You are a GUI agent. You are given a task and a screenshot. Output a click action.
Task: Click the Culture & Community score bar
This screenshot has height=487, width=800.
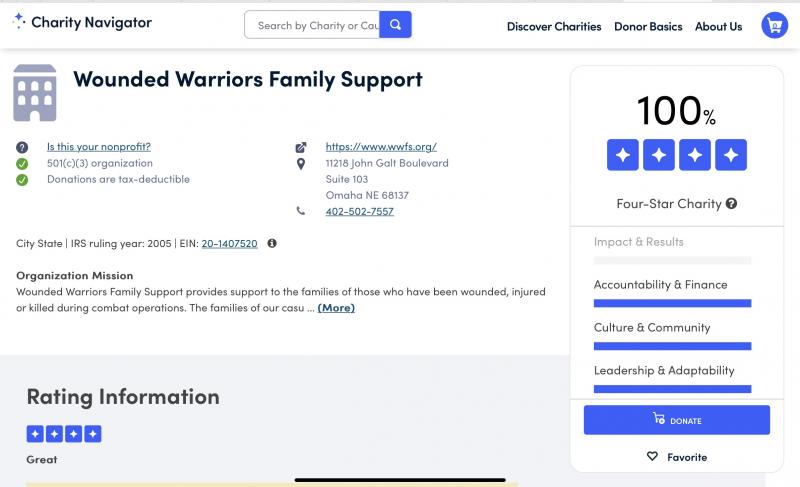click(672, 346)
